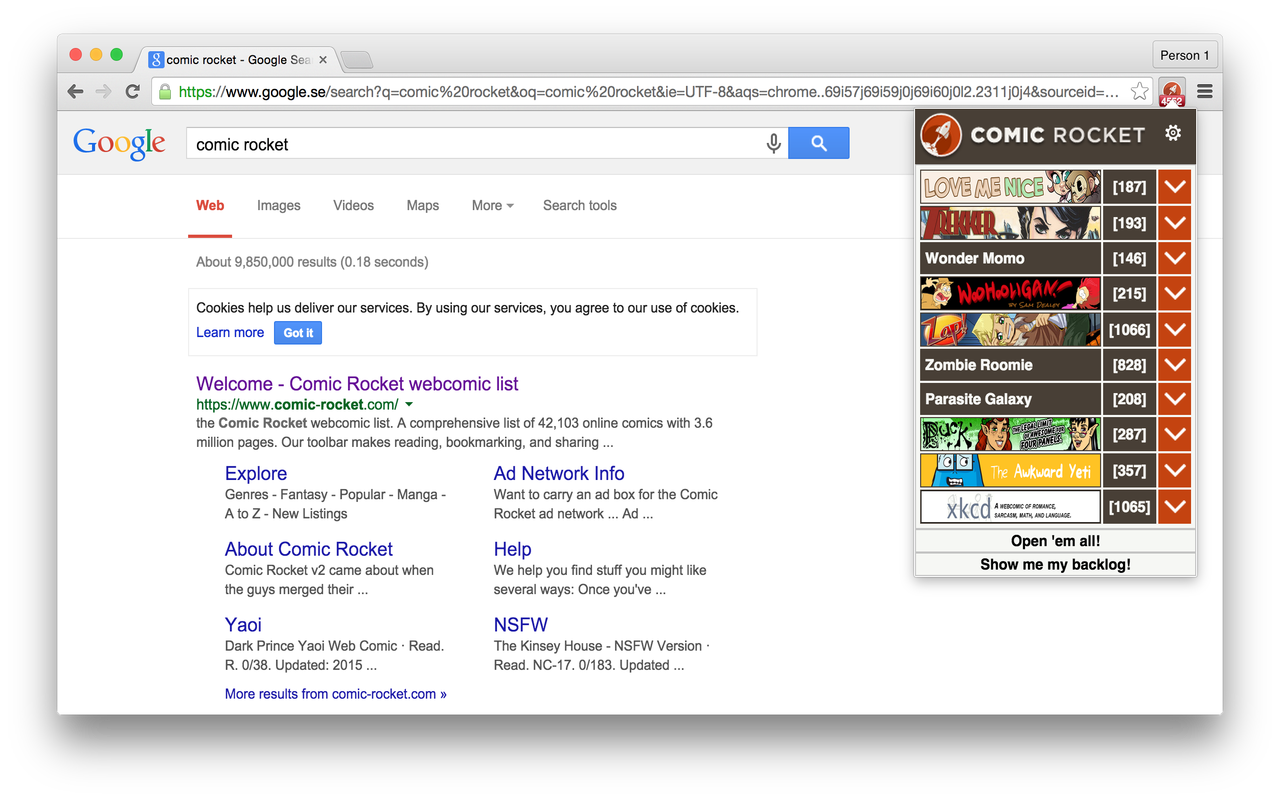Open Search tools

(x=580, y=205)
